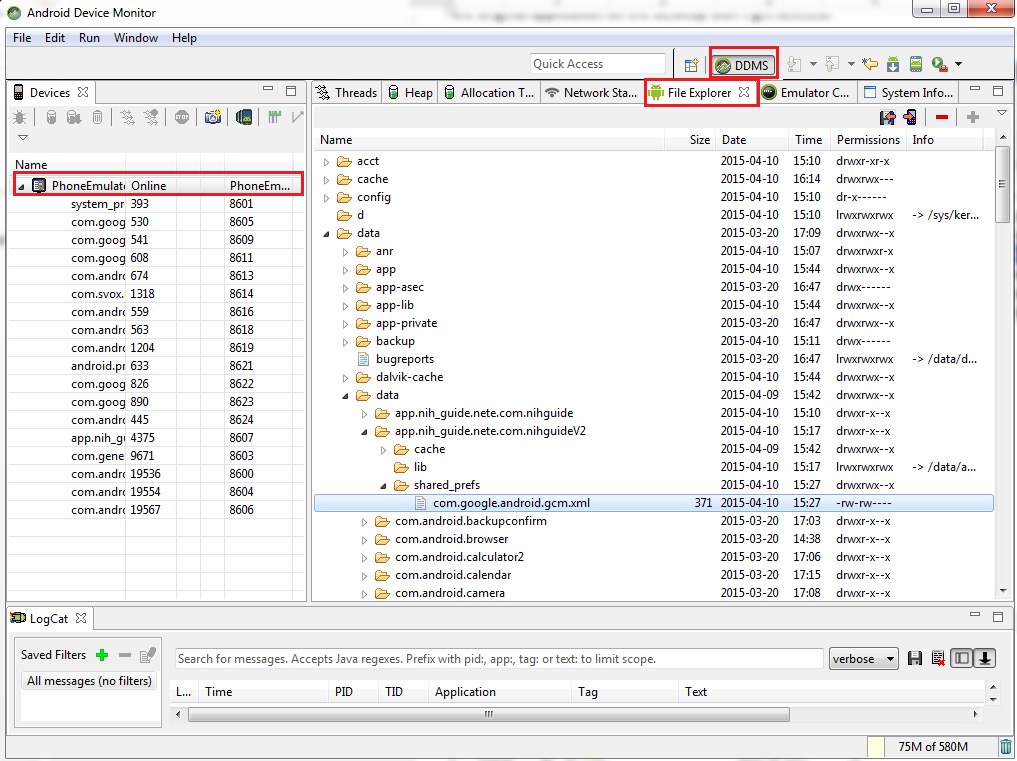
Task: Switch to the Heap tab
Action: pyautogui.click(x=410, y=92)
